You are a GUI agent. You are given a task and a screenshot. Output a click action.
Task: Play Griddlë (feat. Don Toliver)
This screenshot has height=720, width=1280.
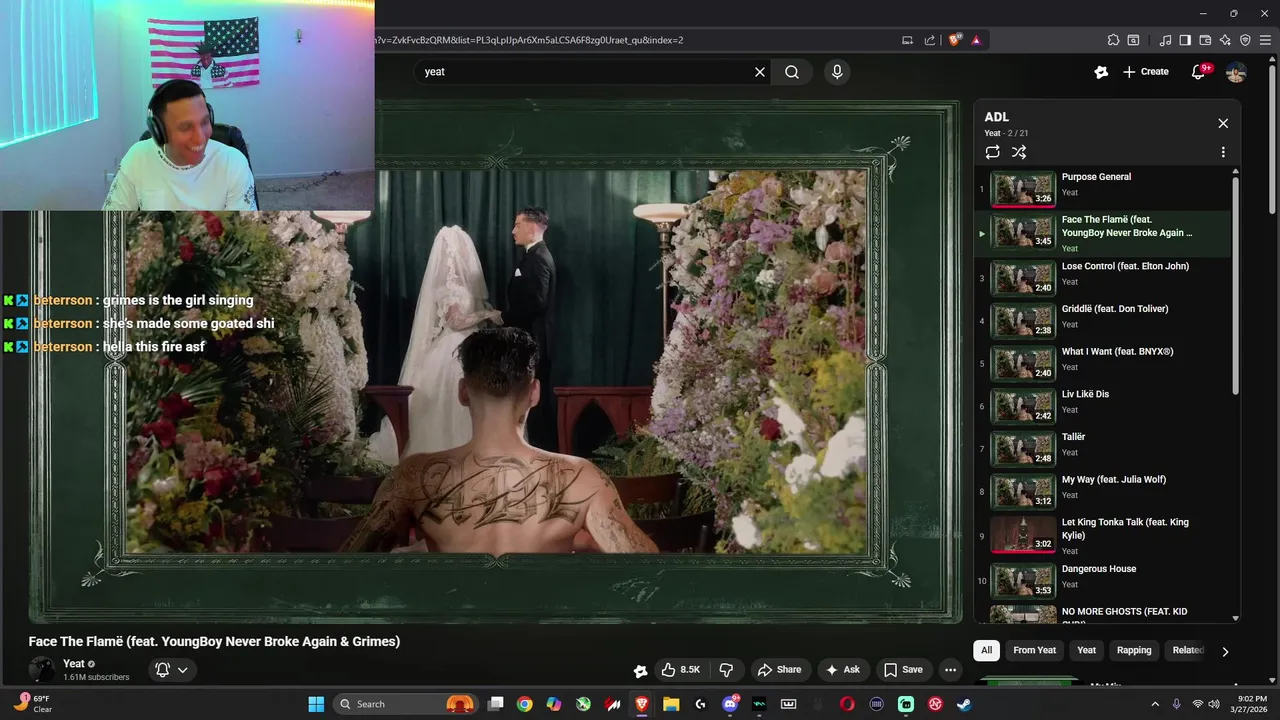click(x=1104, y=321)
